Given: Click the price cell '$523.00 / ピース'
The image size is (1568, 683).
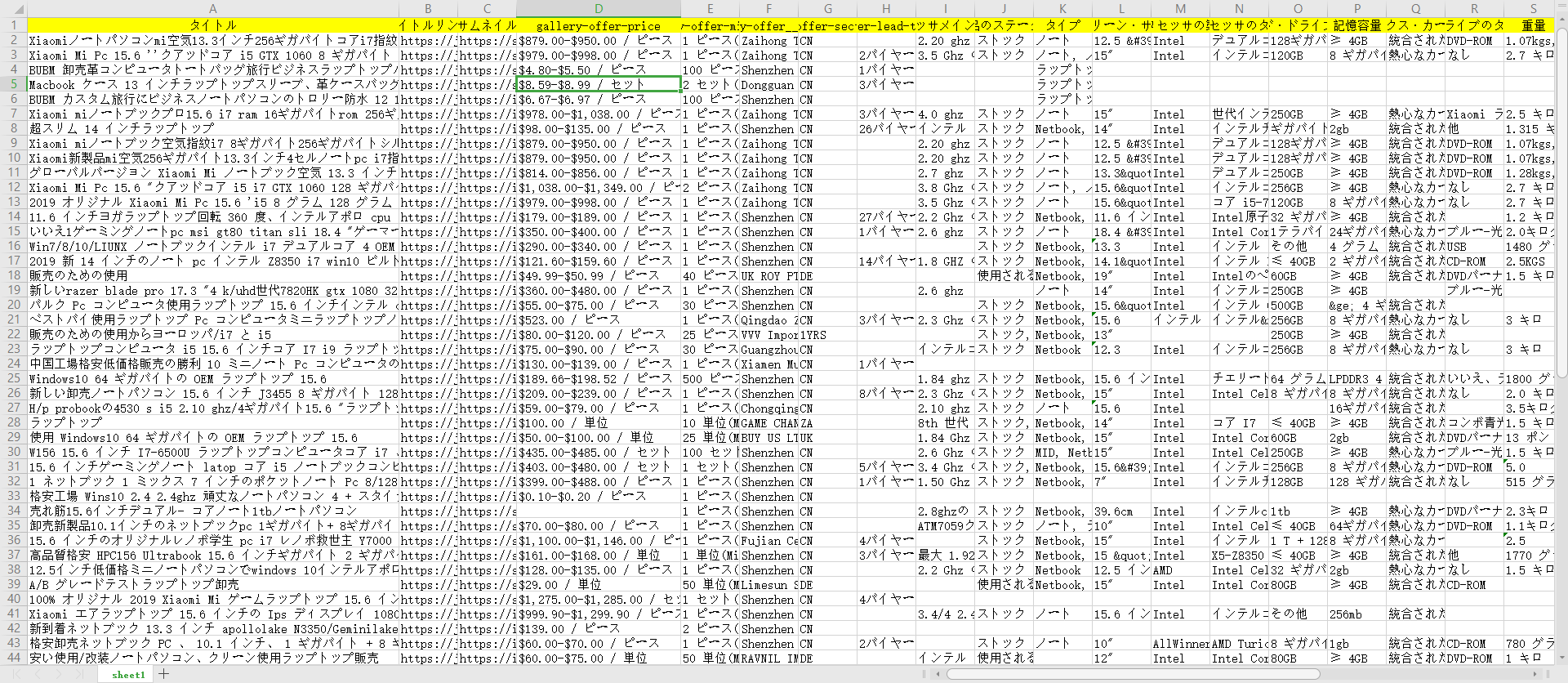Looking at the screenshot, I should (x=599, y=319).
